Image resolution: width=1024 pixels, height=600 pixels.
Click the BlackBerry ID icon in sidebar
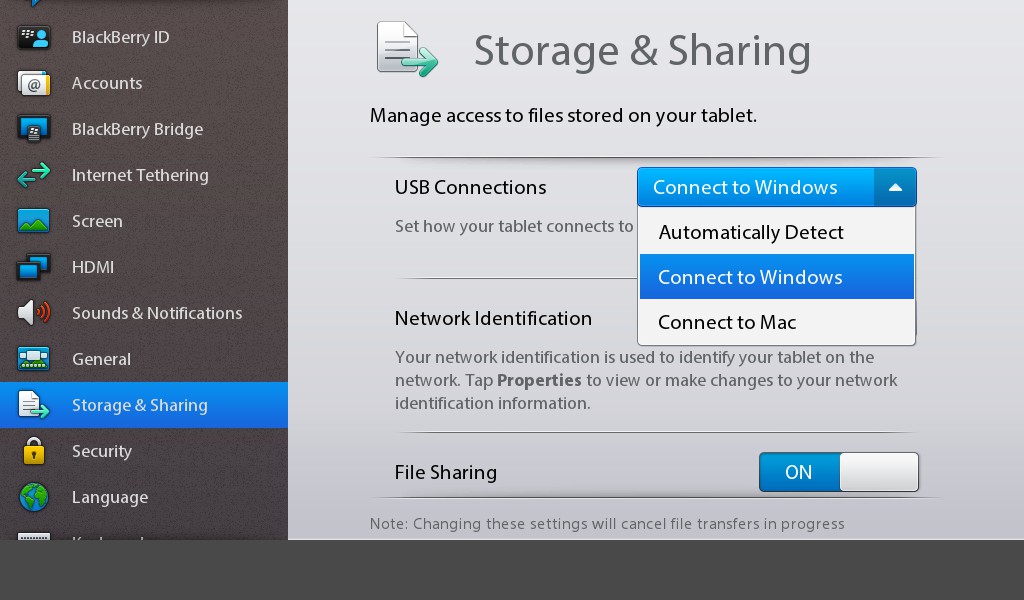[x=33, y=37]
